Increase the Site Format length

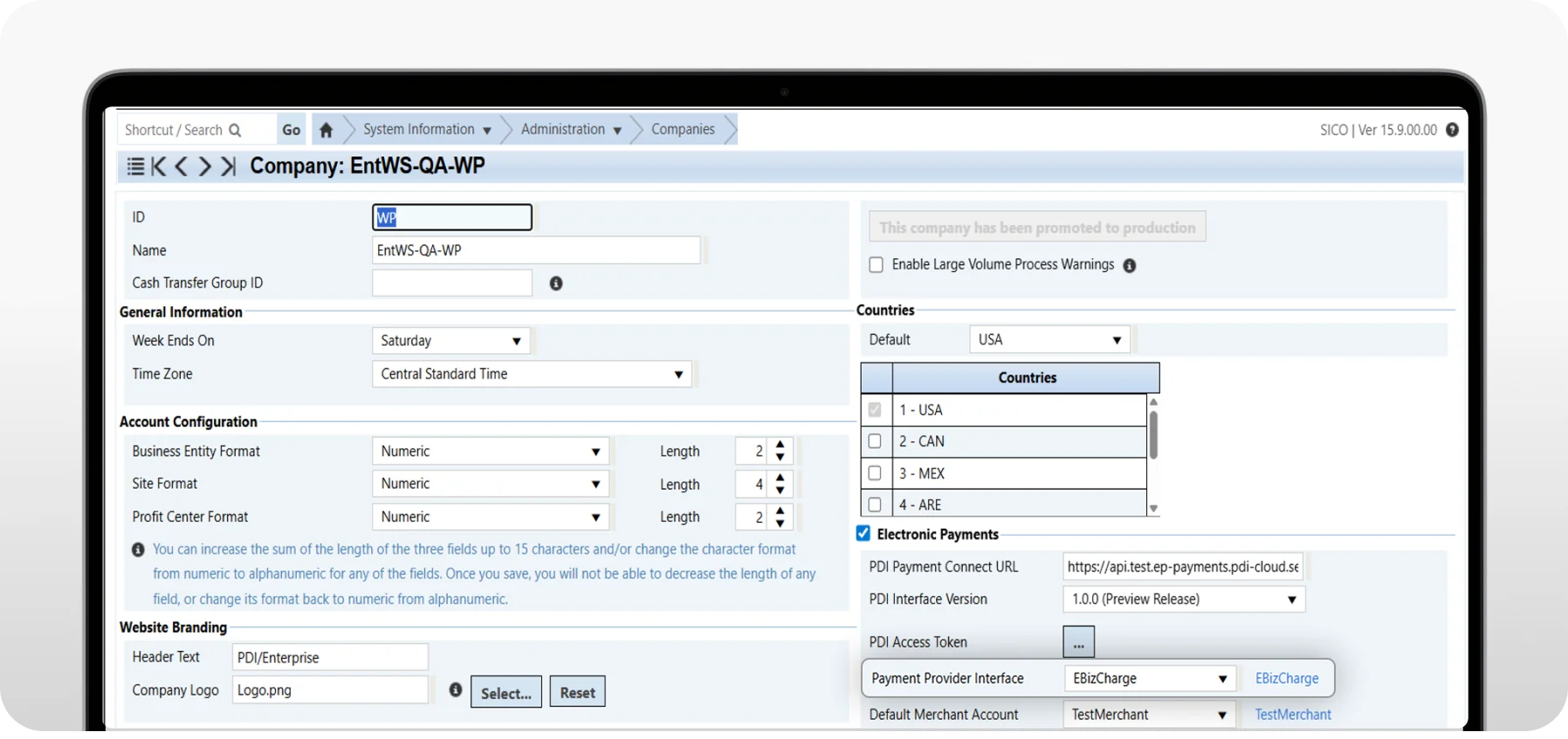pyautogui.click(x=780, y=477)
